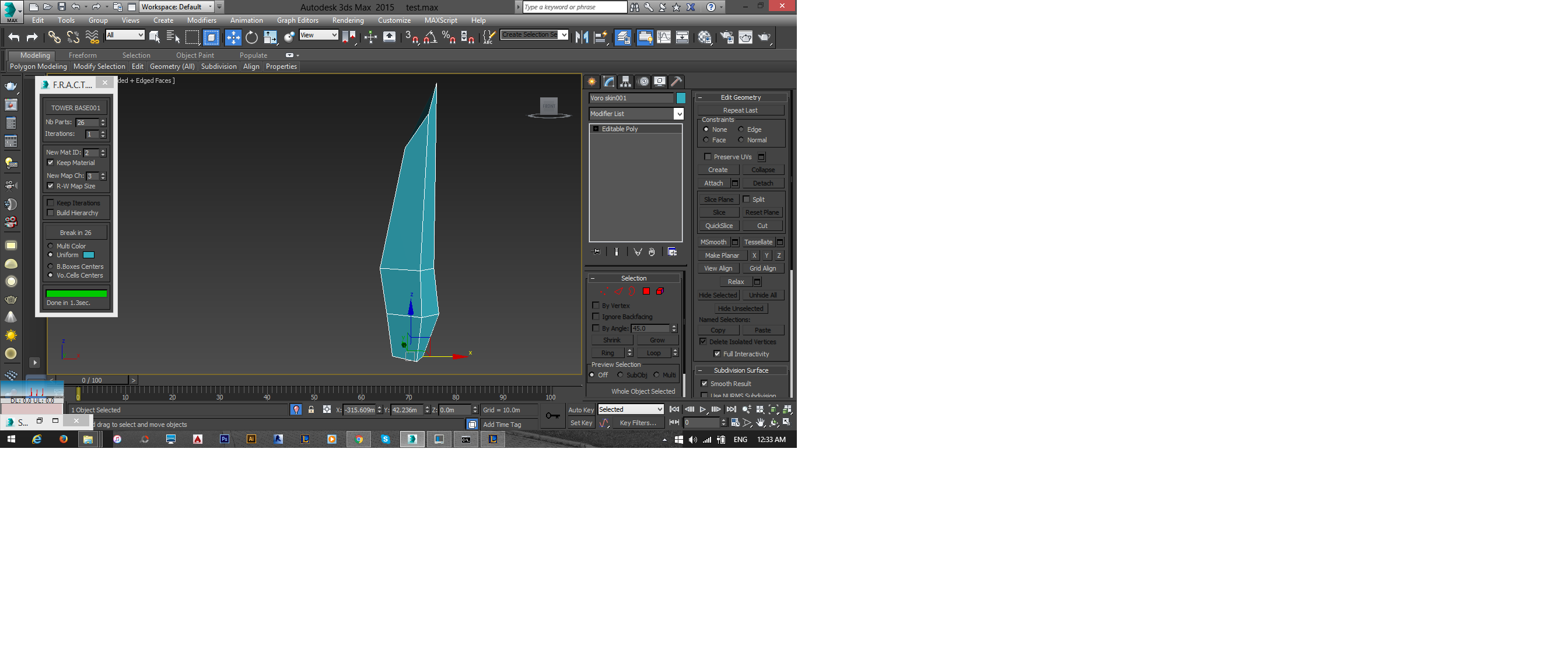Screen dimensions: 1568x666
Task: Toggle Angle Snap
Action: (x=430, y=37)
